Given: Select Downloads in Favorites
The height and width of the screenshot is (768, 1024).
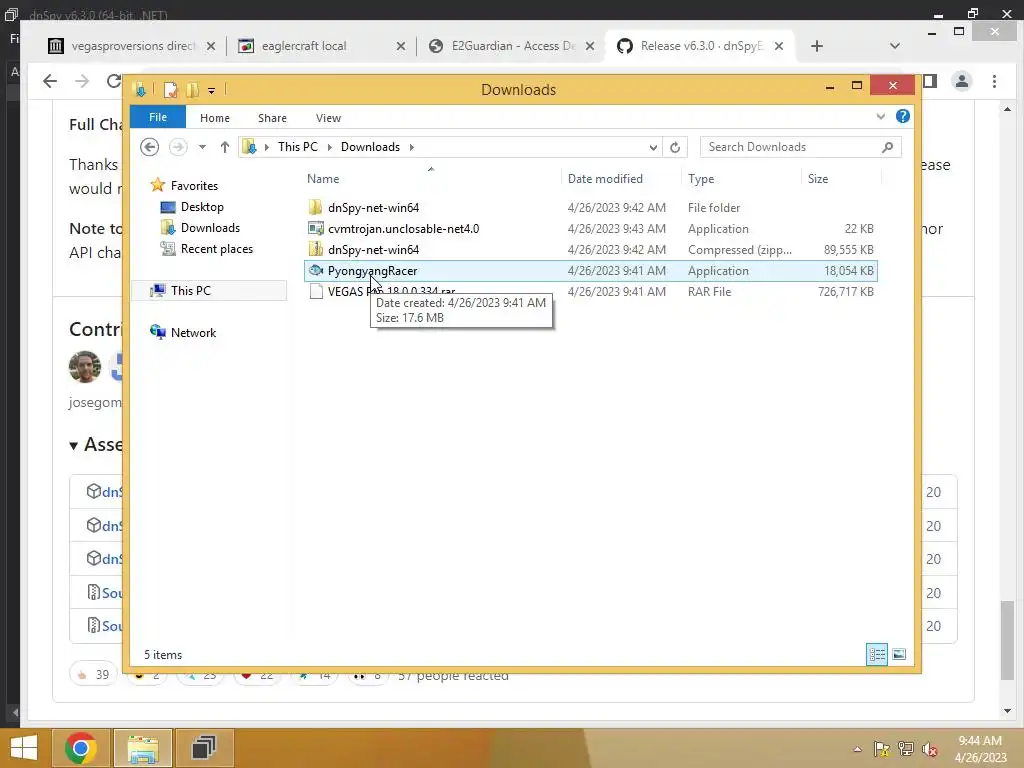Looking at the screenshot, I should [x=210, y=228].
